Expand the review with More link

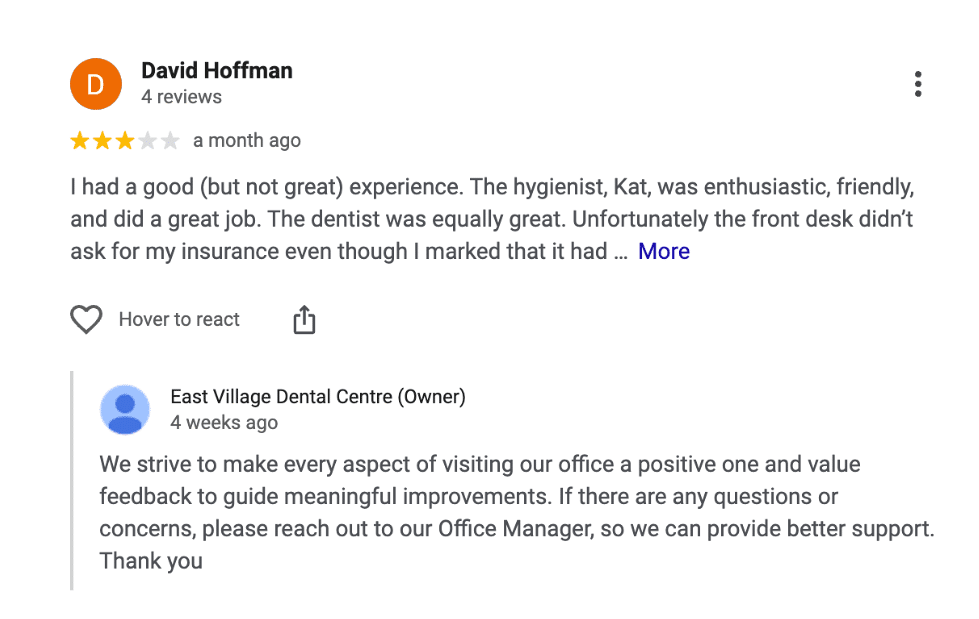coord(664,251)
